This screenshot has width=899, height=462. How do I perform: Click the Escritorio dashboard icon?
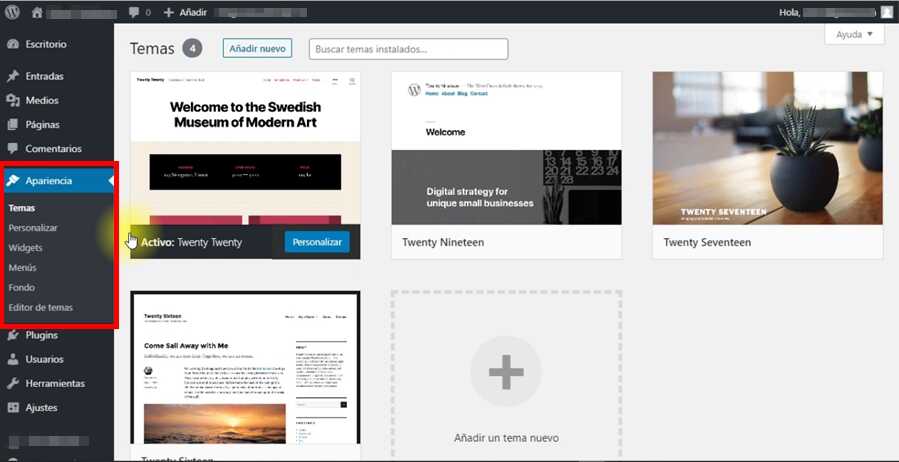(x=13, y=44)
